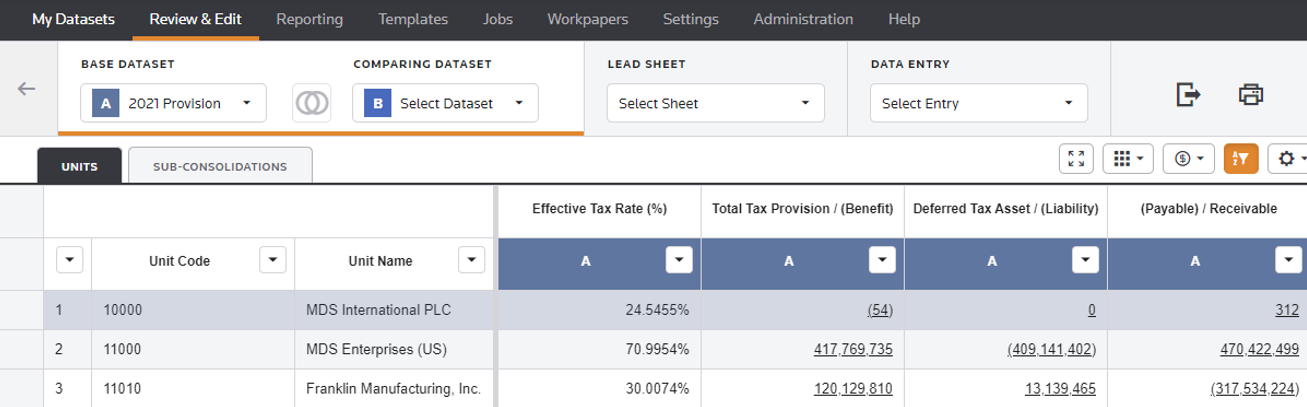The width and height of the screenshot is (1307, 407).
Task: Click the (317,534,224) payable value link
Action: click(1254, 388)
